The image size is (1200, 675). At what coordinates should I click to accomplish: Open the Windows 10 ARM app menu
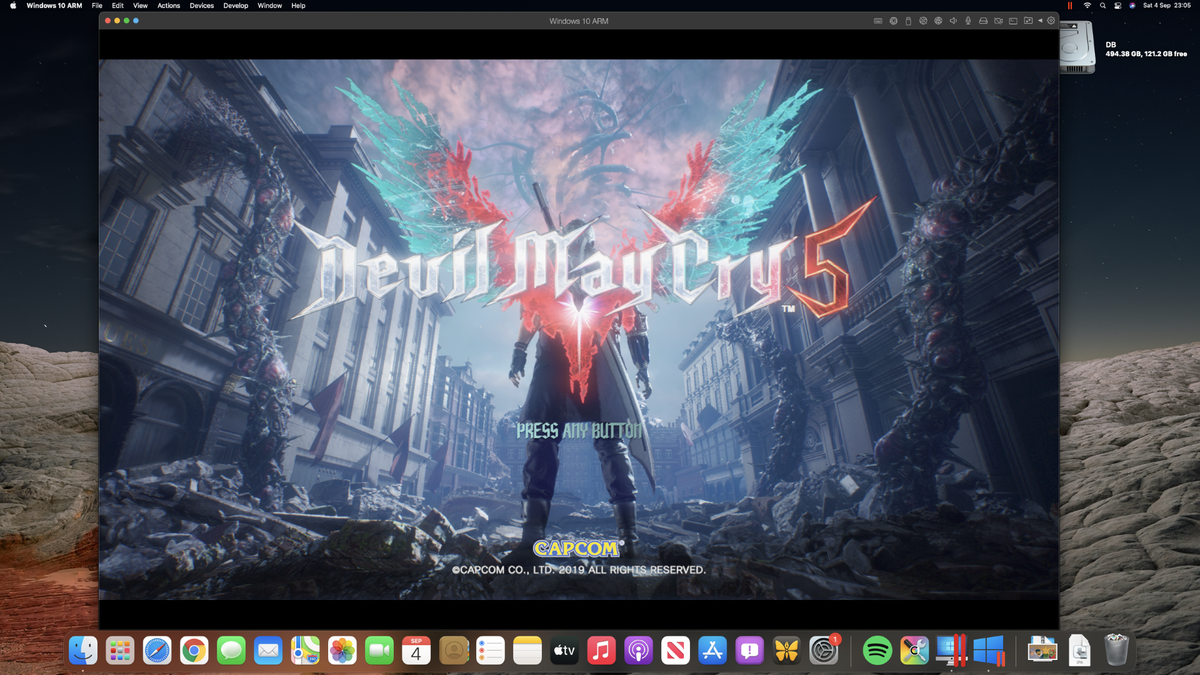[54, 5]
